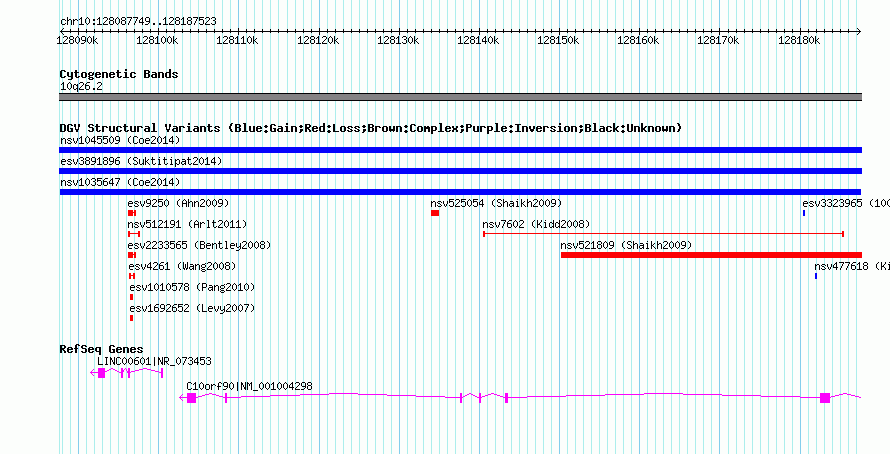Click the 128130k ruler tick label
The image size is (890, 454).
click(x=398, y=40)
